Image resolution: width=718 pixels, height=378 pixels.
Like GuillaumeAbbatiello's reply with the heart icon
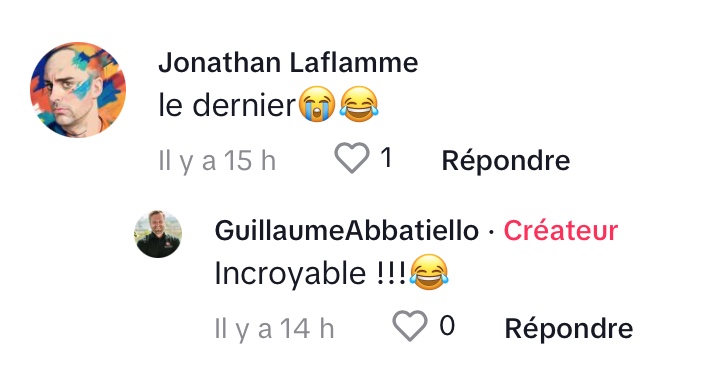pyautogui.click(x=410, y=326)
